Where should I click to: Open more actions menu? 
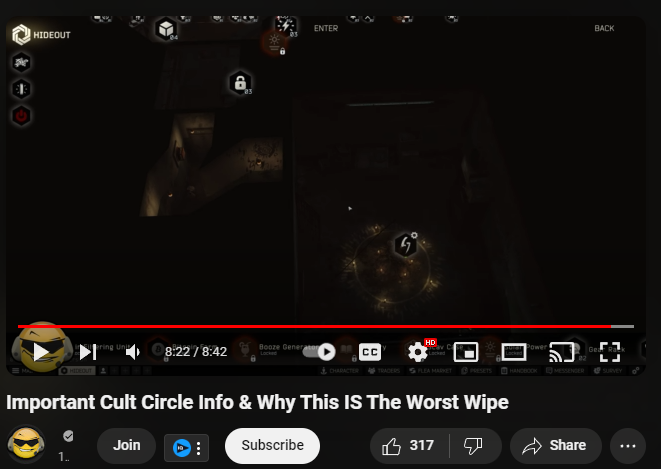(628, 445)
